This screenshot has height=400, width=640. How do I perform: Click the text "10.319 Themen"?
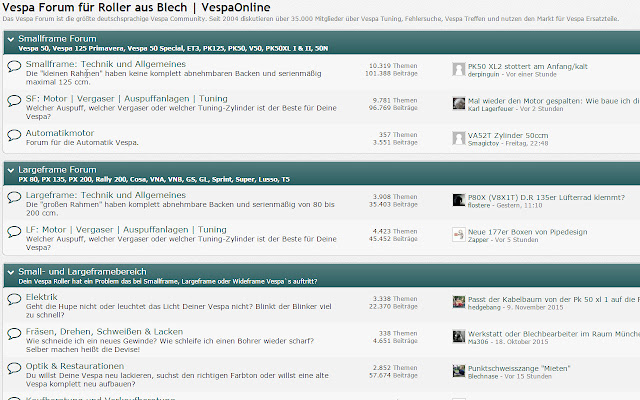(393, 66)
